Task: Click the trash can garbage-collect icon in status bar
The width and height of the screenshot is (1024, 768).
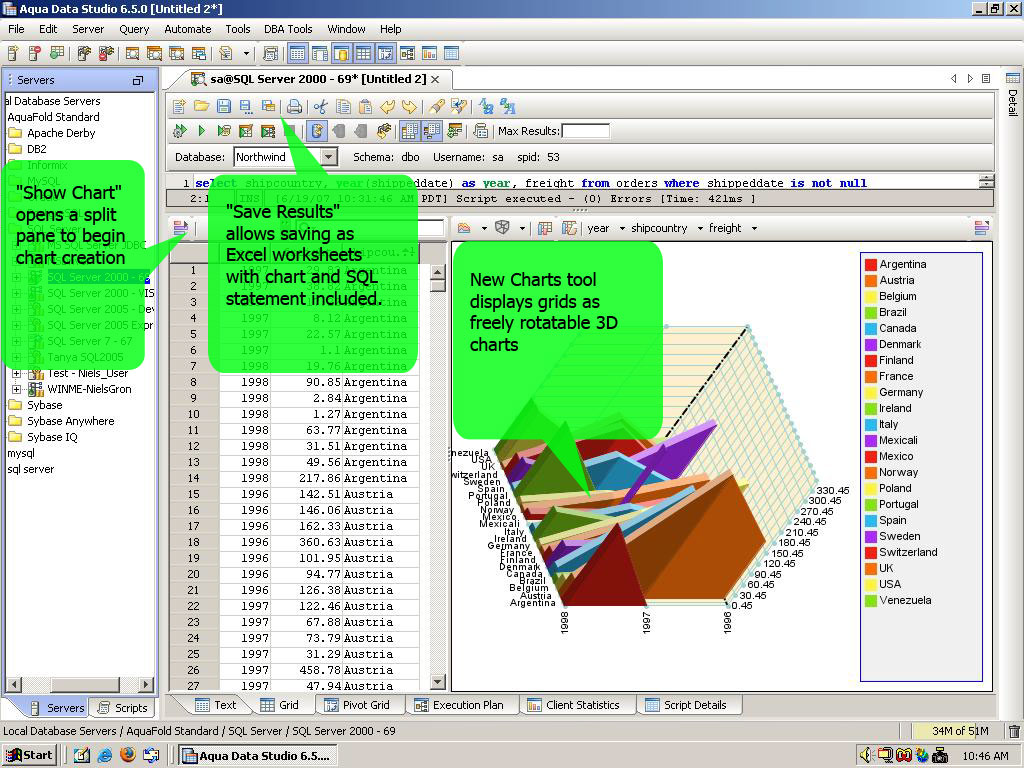Action: (1014, 731)
